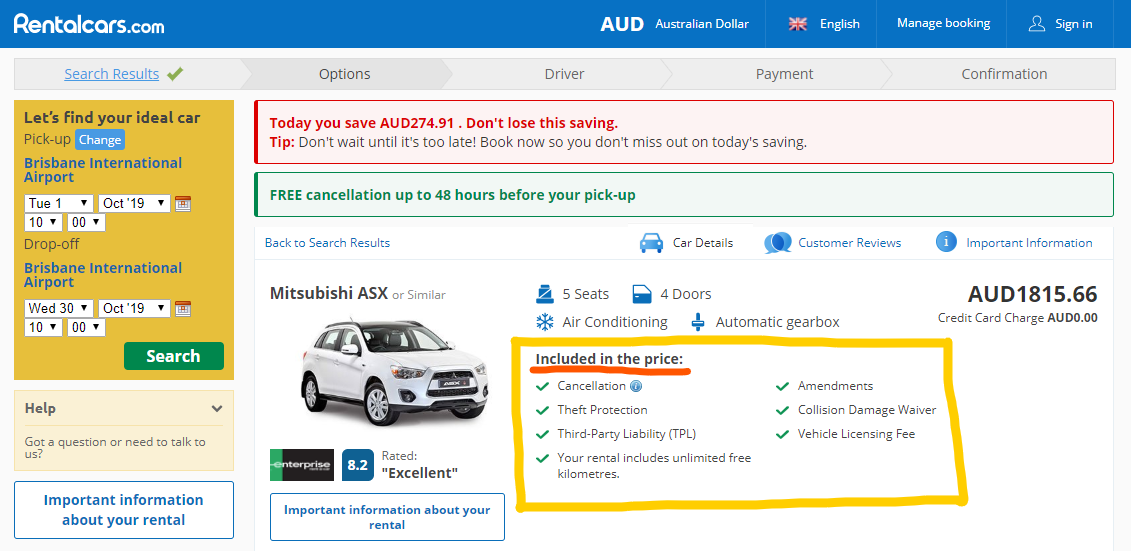This screenshot has height=551, width=1131.
Task: Click Important information button under the car
Action: tap(387, 517)
